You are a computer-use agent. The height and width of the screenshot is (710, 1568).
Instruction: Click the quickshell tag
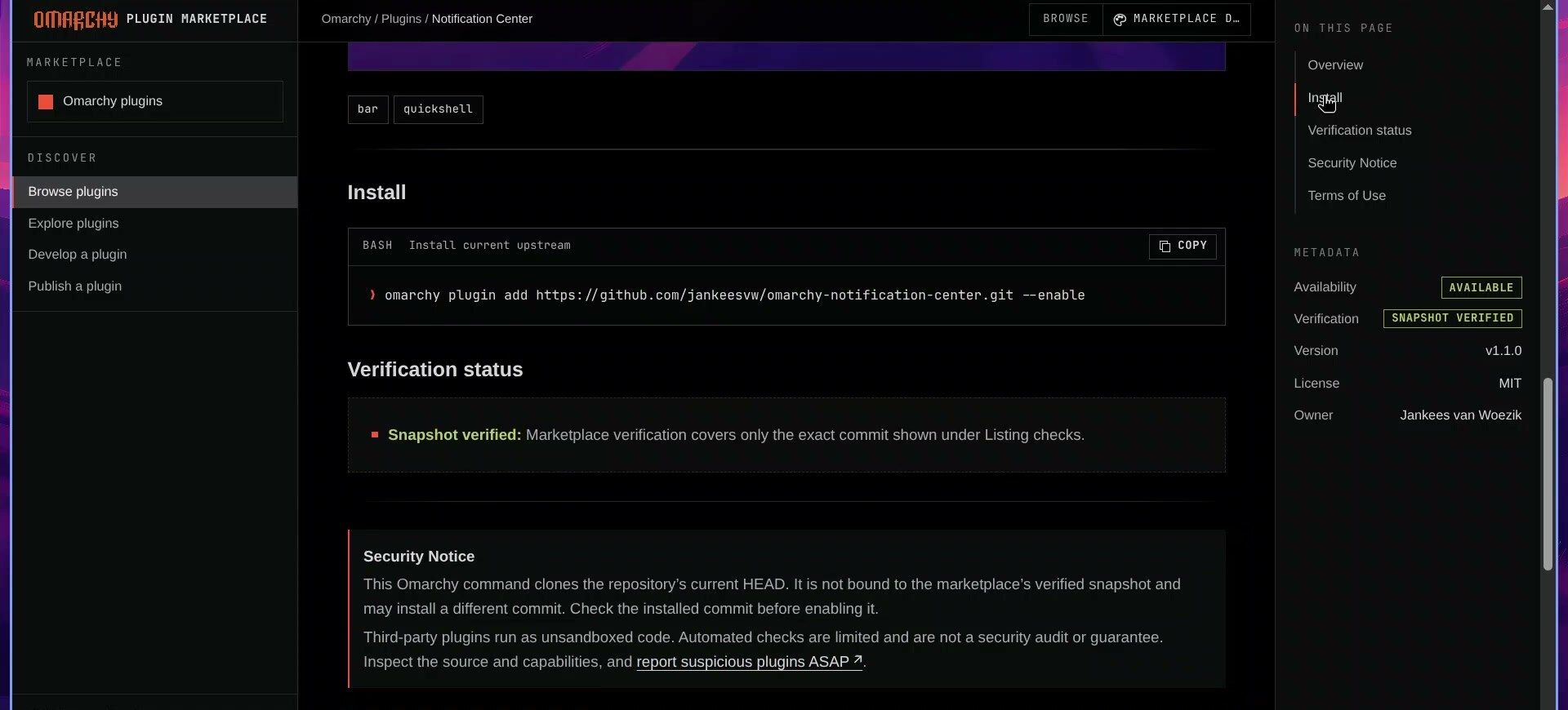(x=438, y=109)
